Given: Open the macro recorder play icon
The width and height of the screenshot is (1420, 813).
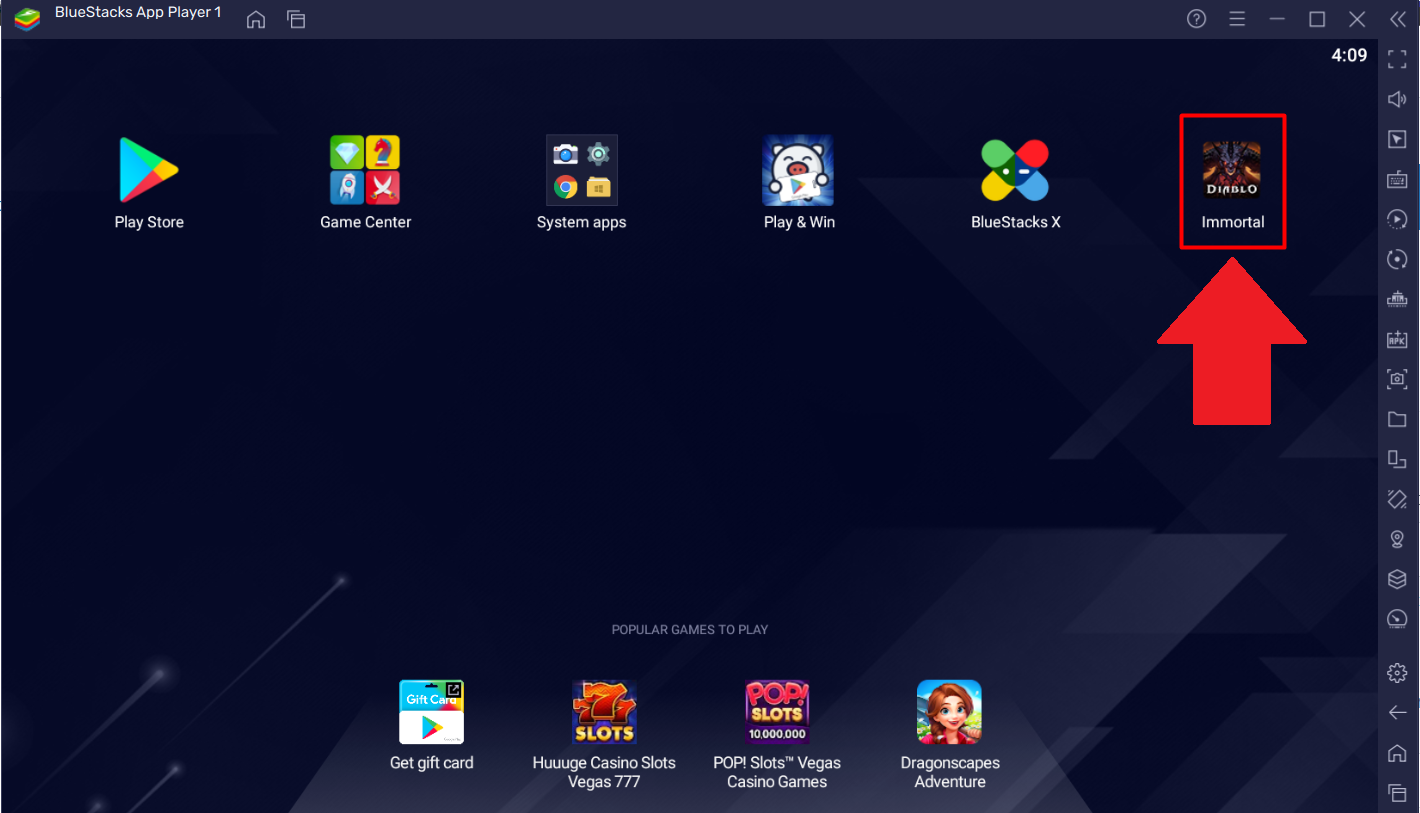Looking at the screenshot, I should coord(1397,219).
